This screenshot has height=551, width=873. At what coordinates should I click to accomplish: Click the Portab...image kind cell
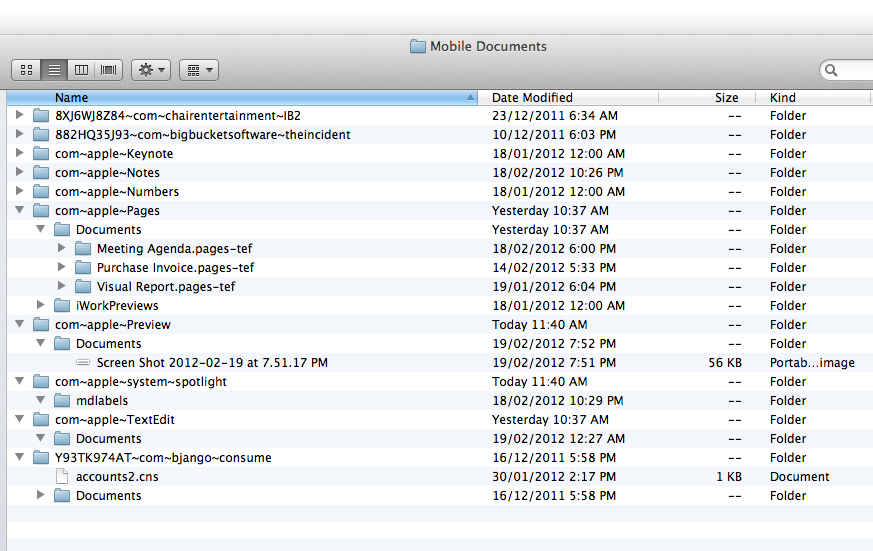812,363
